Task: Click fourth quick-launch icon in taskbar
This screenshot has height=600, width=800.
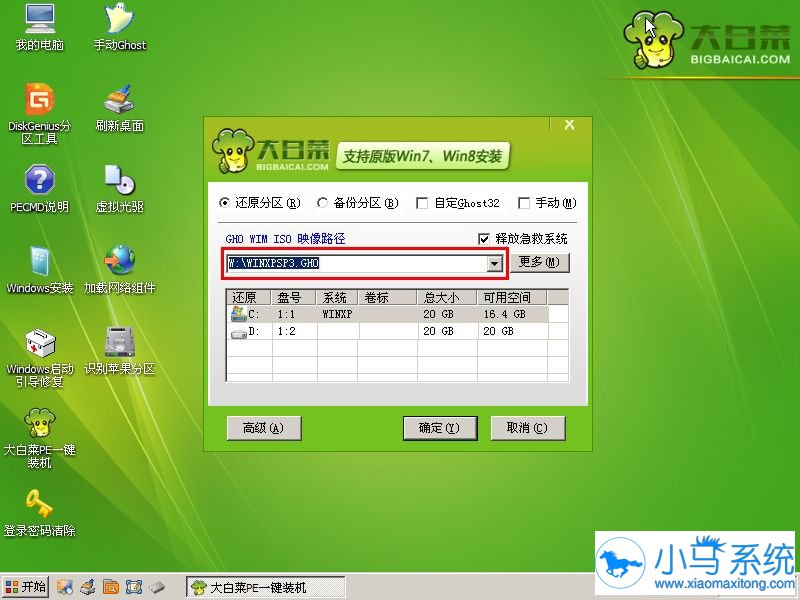Action: [134, 587]
